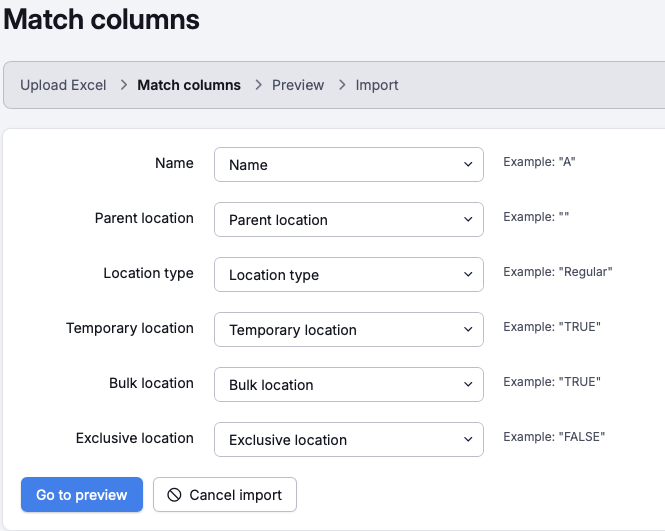Jump to the Preview breadcrumb step
Viewport: 665px width, 531px height.
tap(298, 85)
